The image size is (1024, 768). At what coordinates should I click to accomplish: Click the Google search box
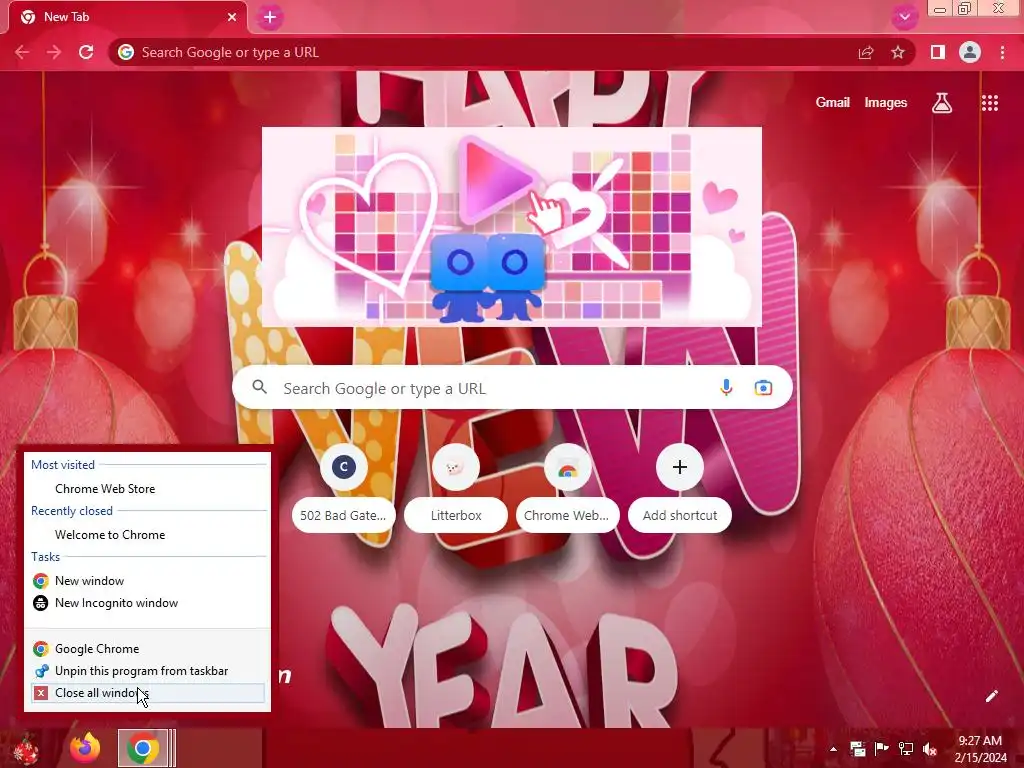pos(512,388)
